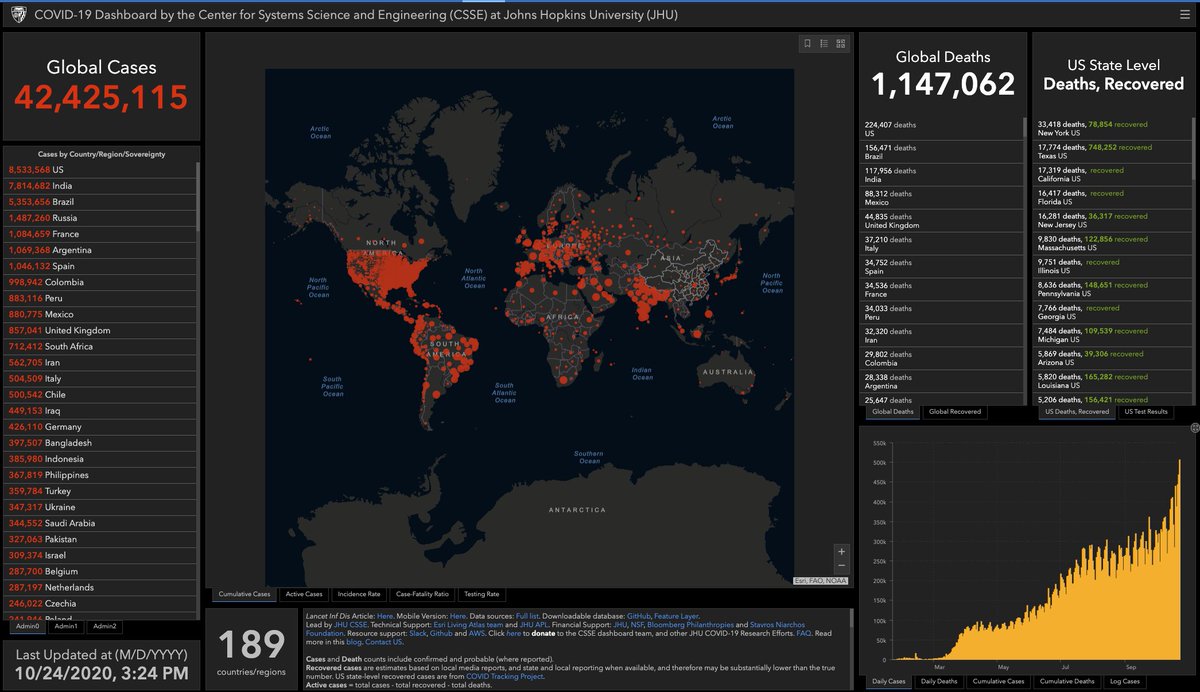
Task: Zoom in on the map with plus button
Action: [x=841, y=551]
